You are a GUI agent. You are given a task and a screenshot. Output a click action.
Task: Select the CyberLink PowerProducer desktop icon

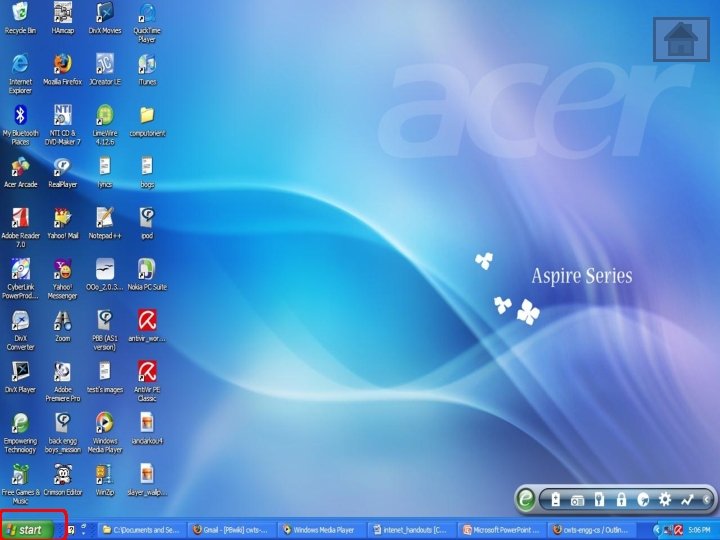(20, 269)
